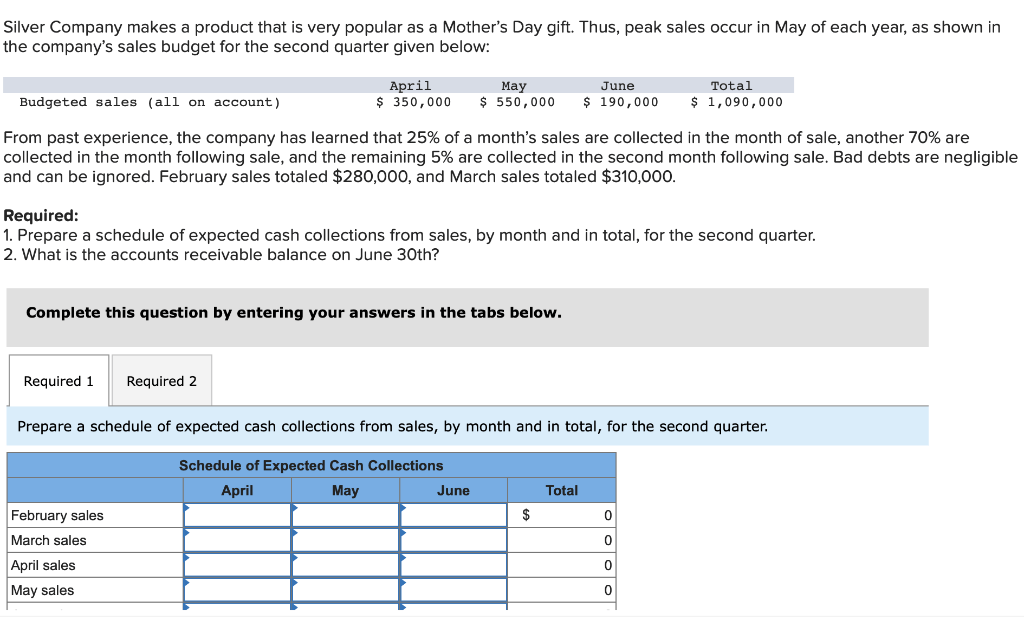Activate May sales May column cell
1024x620 pixels.
pos(345,590)
